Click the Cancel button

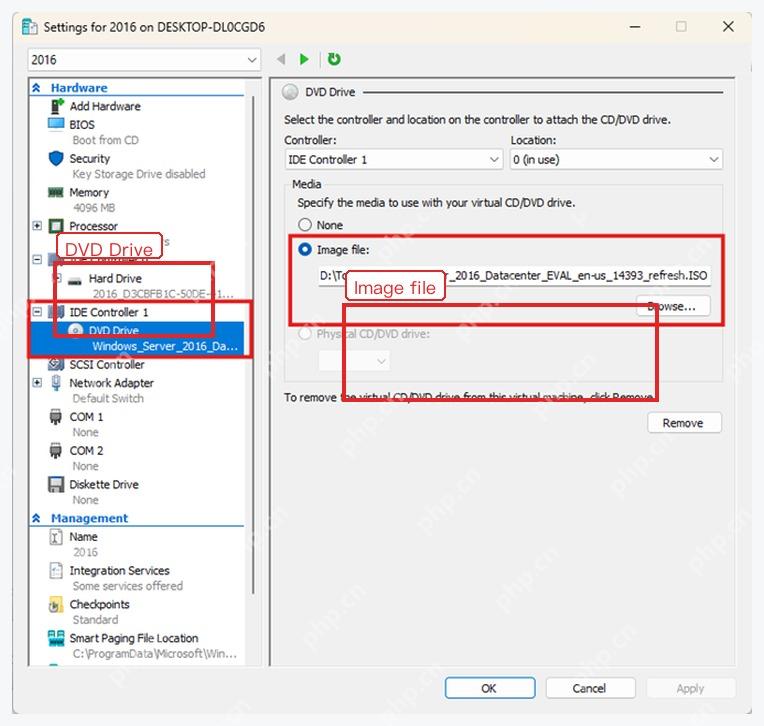click(x=590, y=688)
